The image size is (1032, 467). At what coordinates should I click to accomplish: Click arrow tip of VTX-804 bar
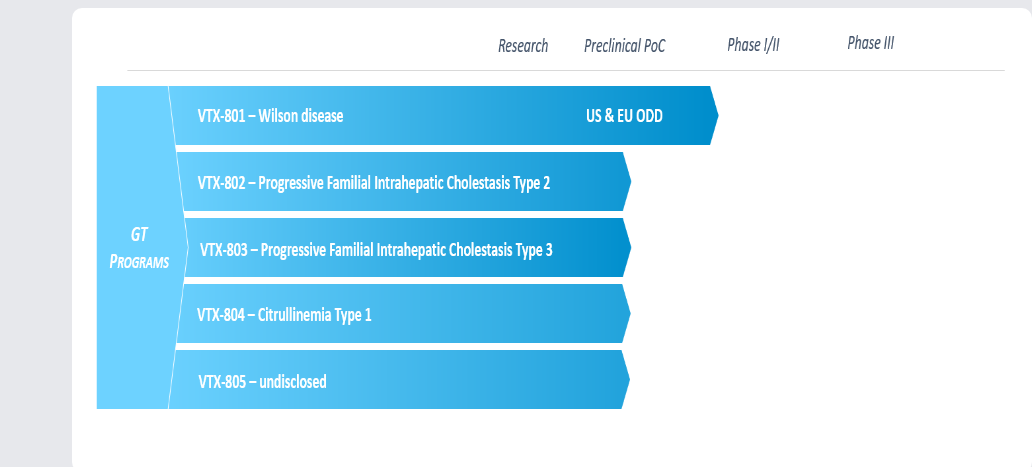(627, 313)
